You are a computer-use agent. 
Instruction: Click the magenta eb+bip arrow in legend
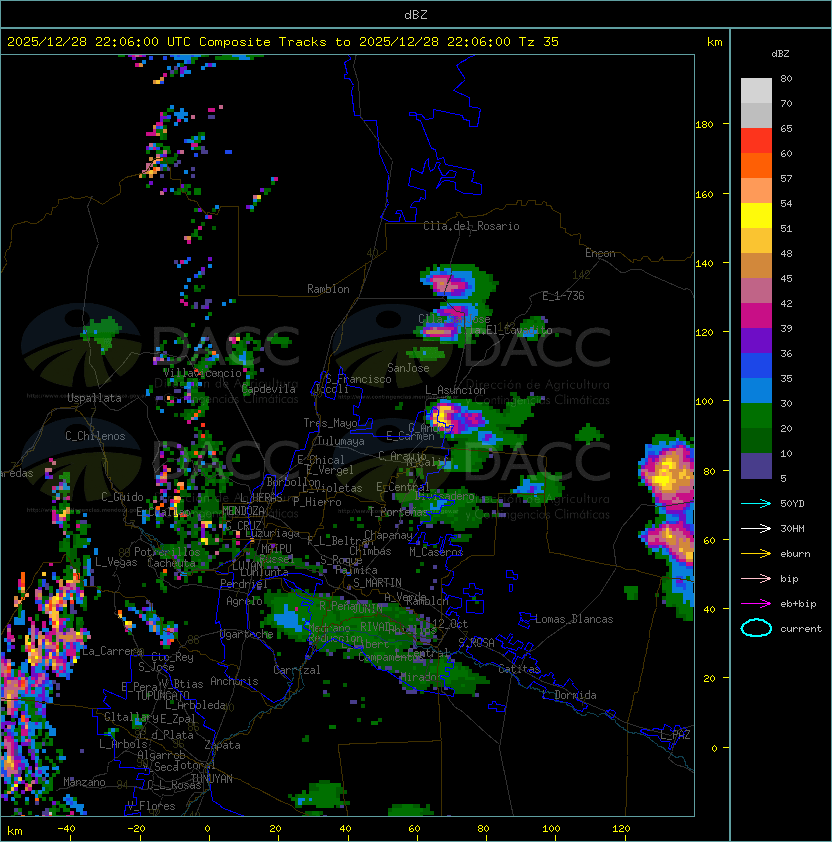click(x=756, y=604)
